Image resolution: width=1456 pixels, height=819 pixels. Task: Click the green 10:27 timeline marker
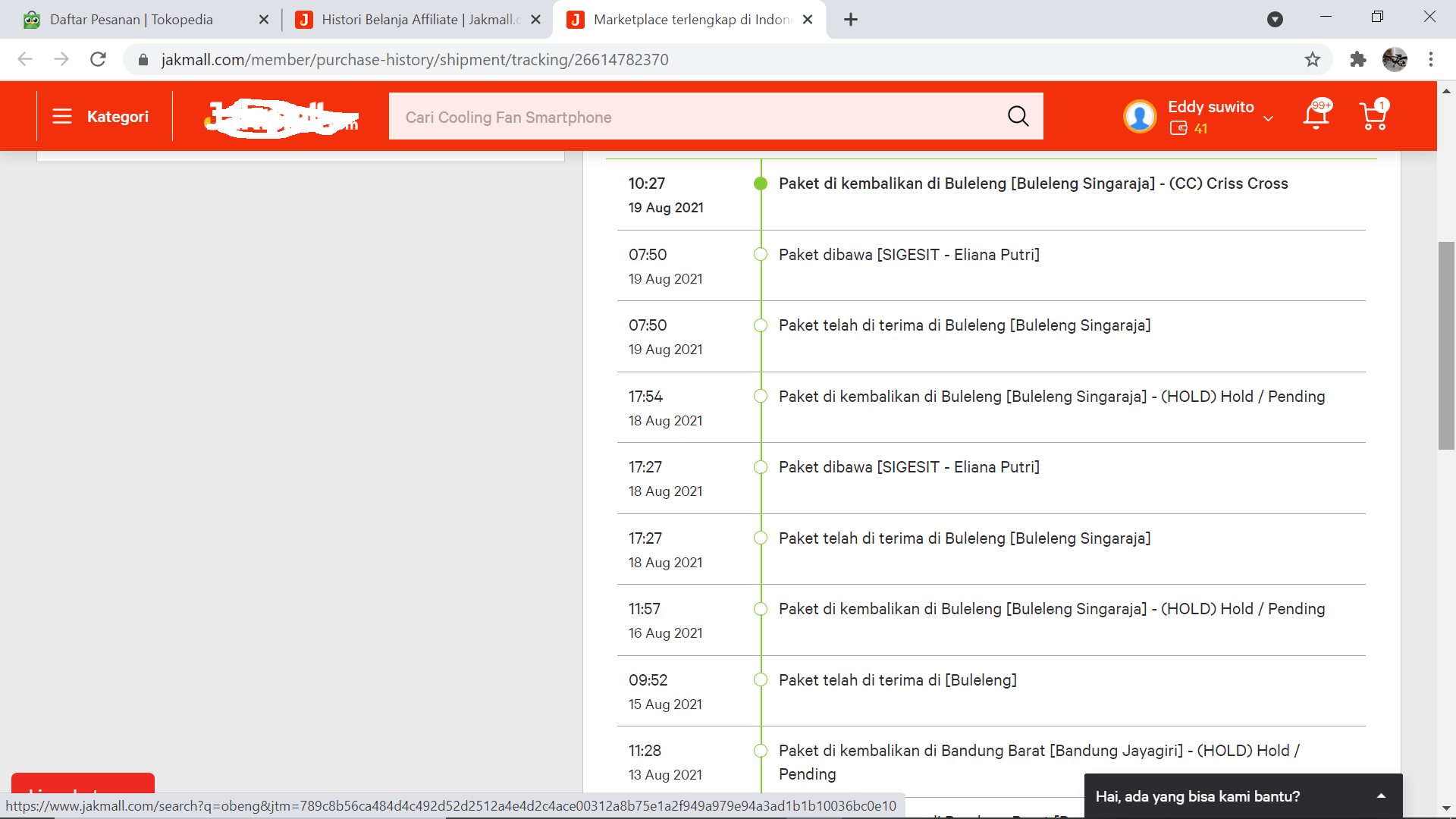point(760,184)
